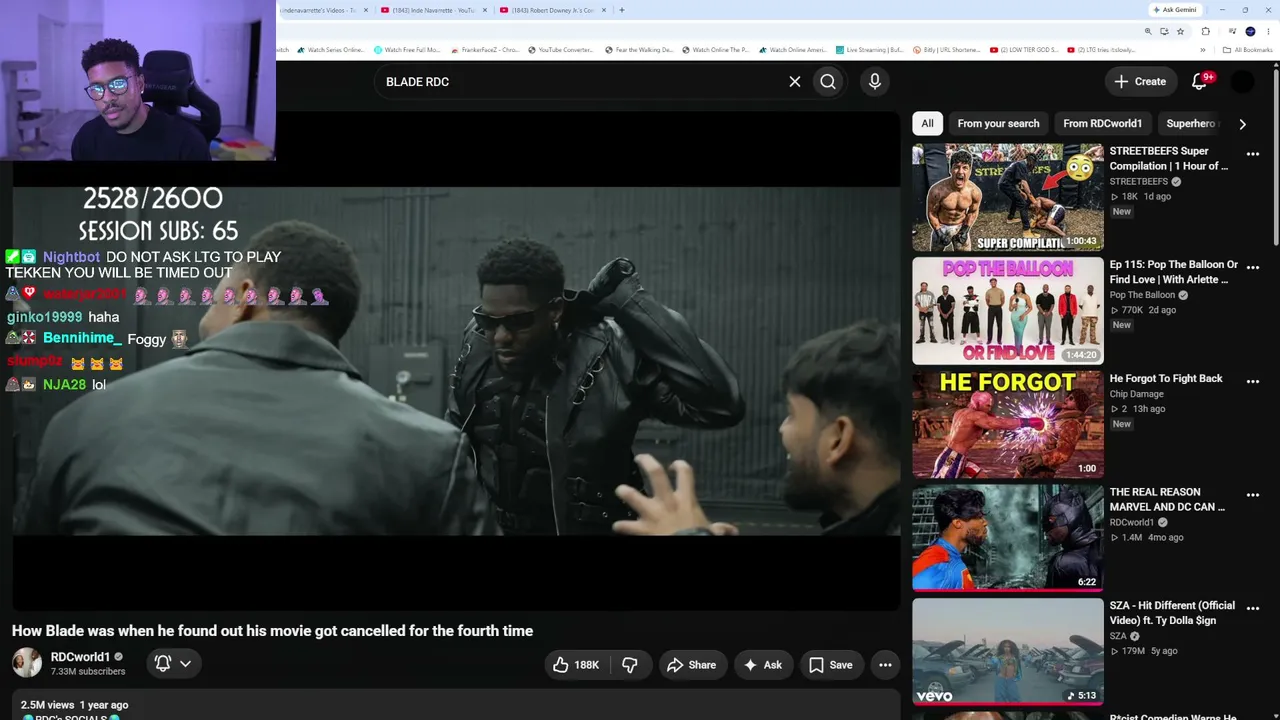Open YouTube Converter bookmark
1280x720 pixels.
coord(560,50)
